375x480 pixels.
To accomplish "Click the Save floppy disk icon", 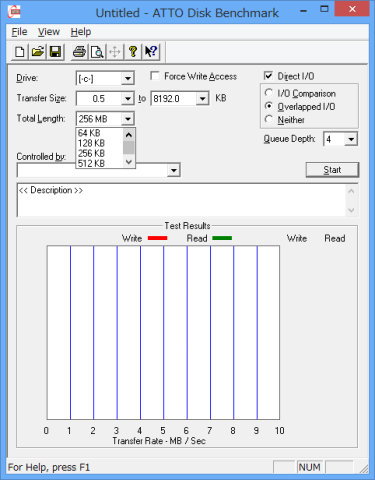I will [55, 52].
